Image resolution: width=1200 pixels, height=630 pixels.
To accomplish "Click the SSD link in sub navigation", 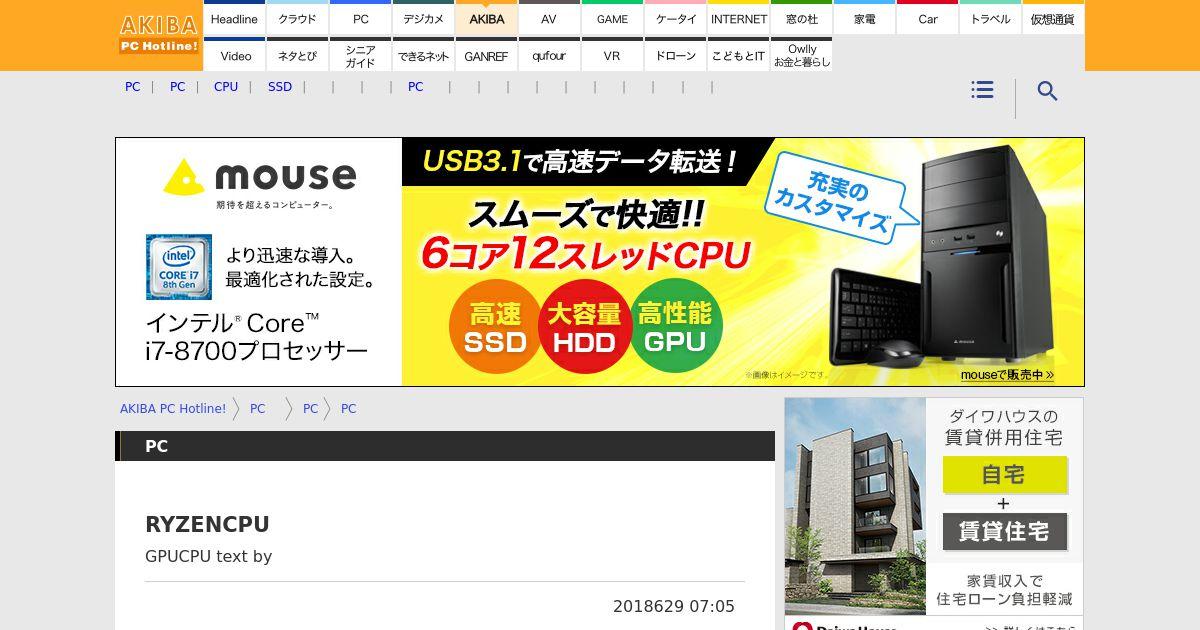I will coord(280,87).
